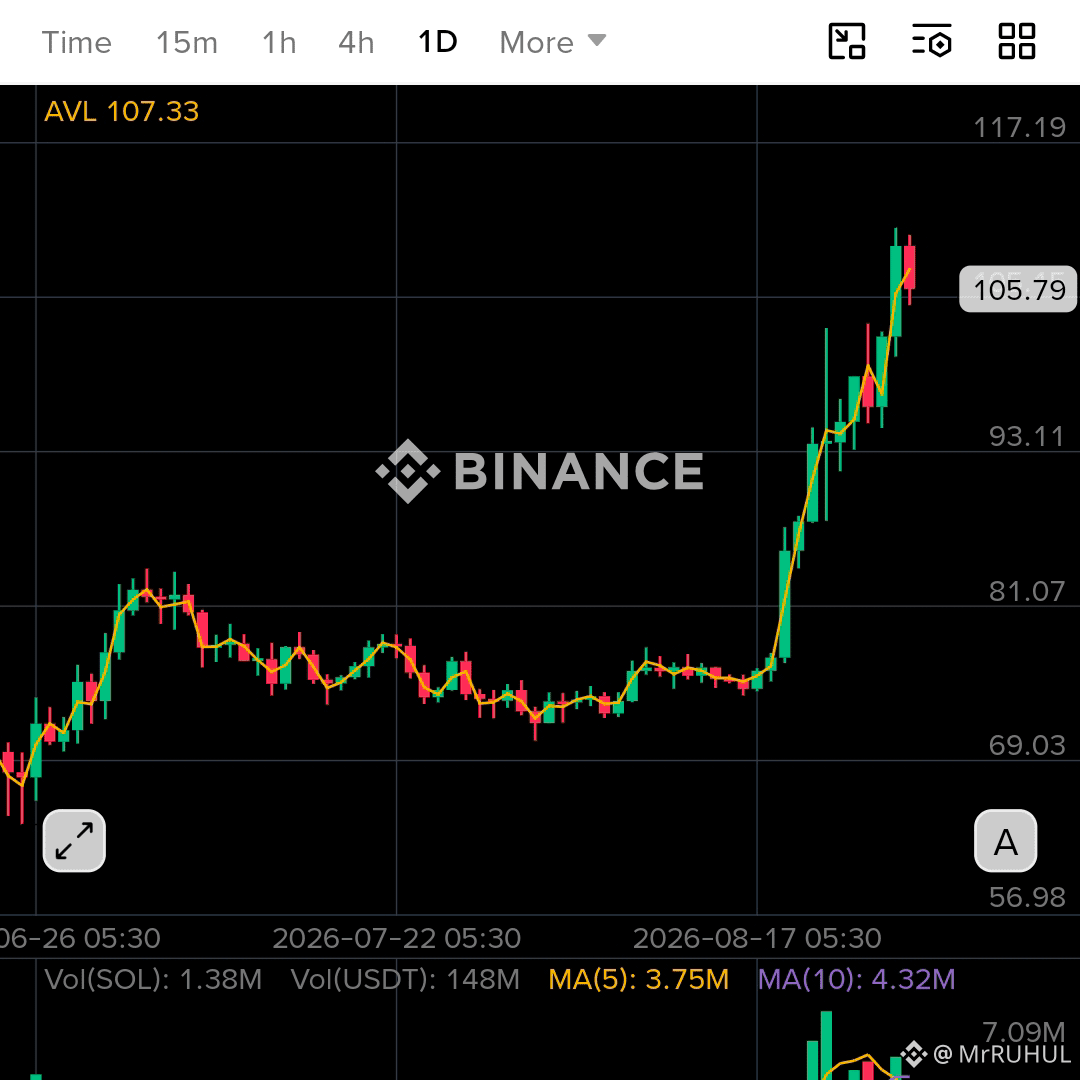
Task: Select the 1D interval tab
Action: [x=437, y=42]
